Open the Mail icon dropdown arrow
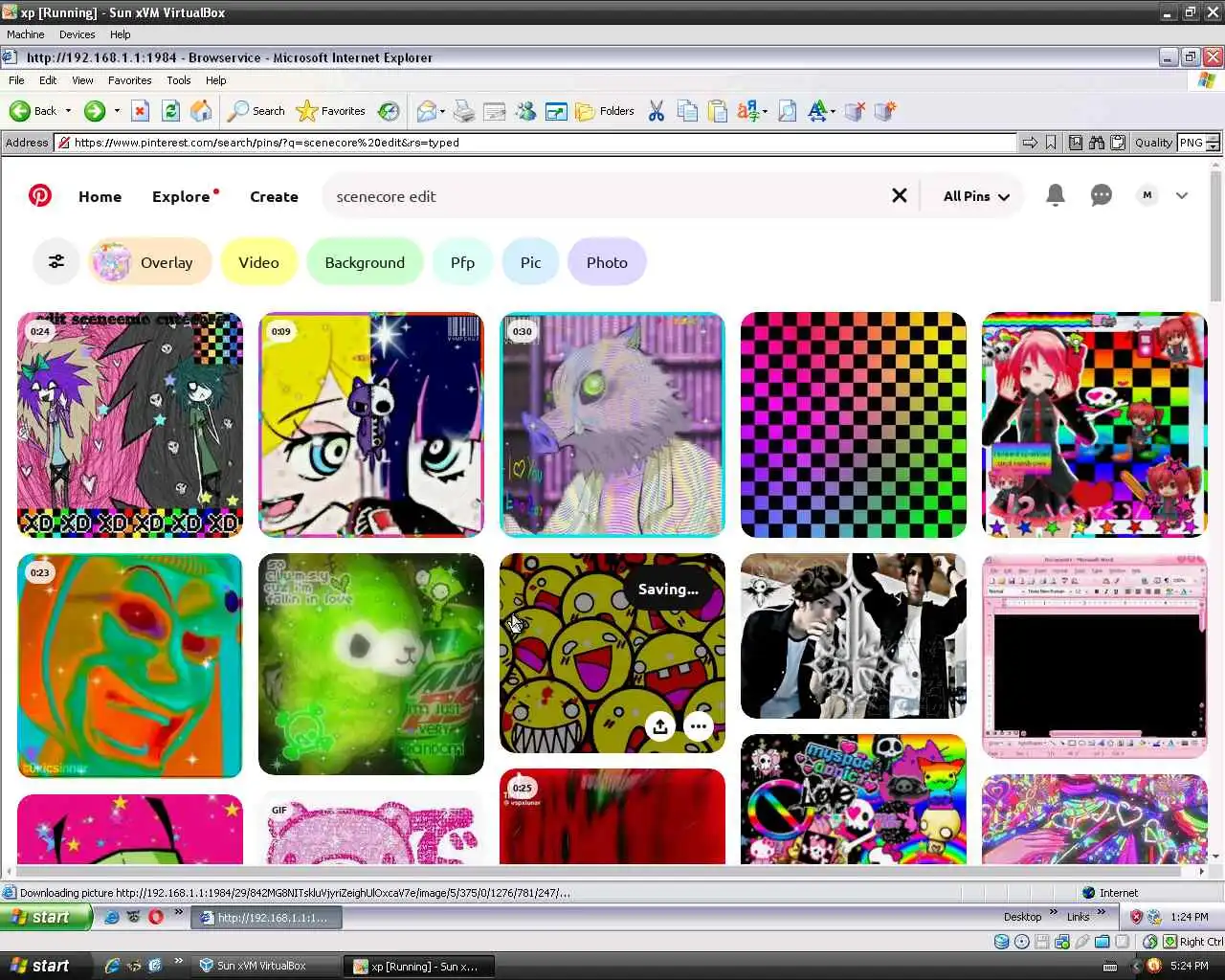Screen dimensions: 1225x980 click(442, 112)
